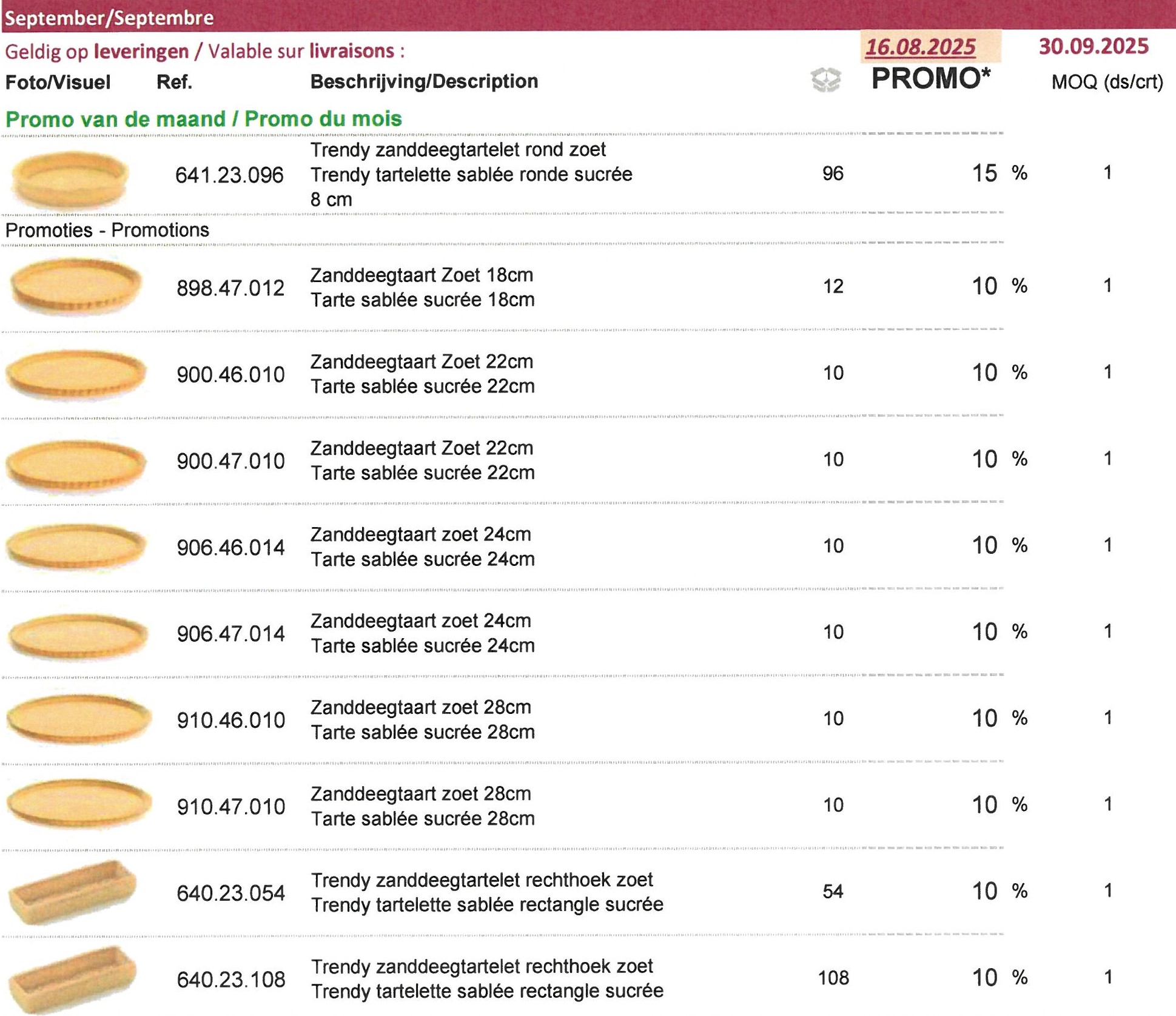Image resolution: width=1176 pixels, height=1016 pixels.
Task: Click the highlighted date 16.08.2025
Action: [920, 47]
